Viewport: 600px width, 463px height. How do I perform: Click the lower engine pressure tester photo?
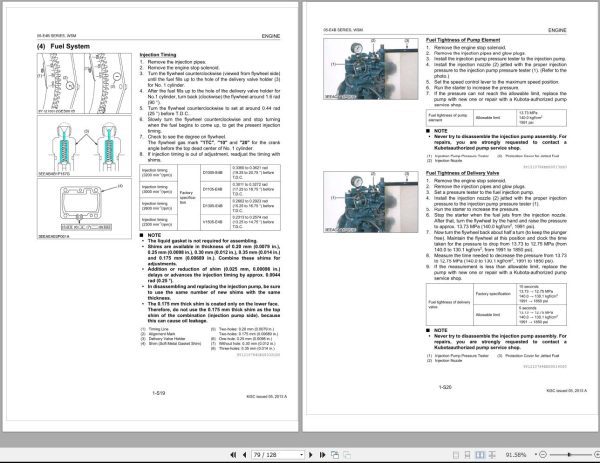[371, 202]
